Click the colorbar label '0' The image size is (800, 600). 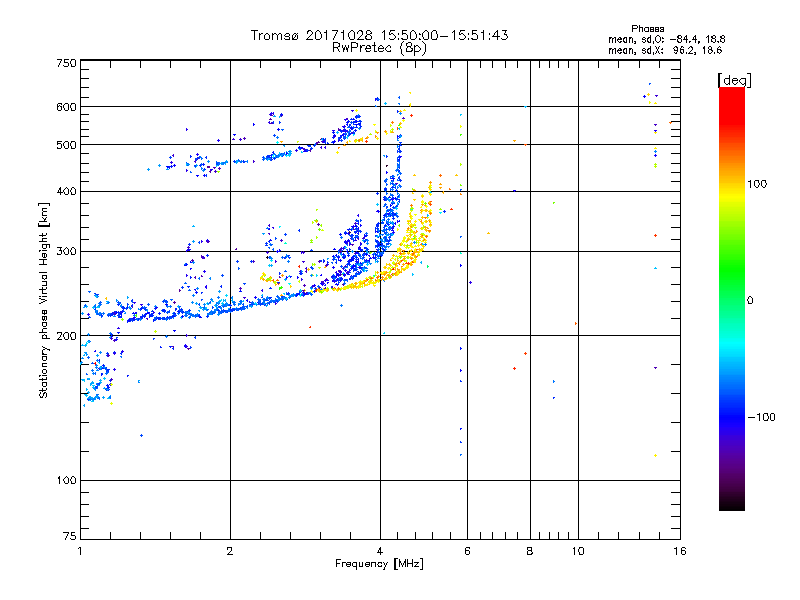750,300
